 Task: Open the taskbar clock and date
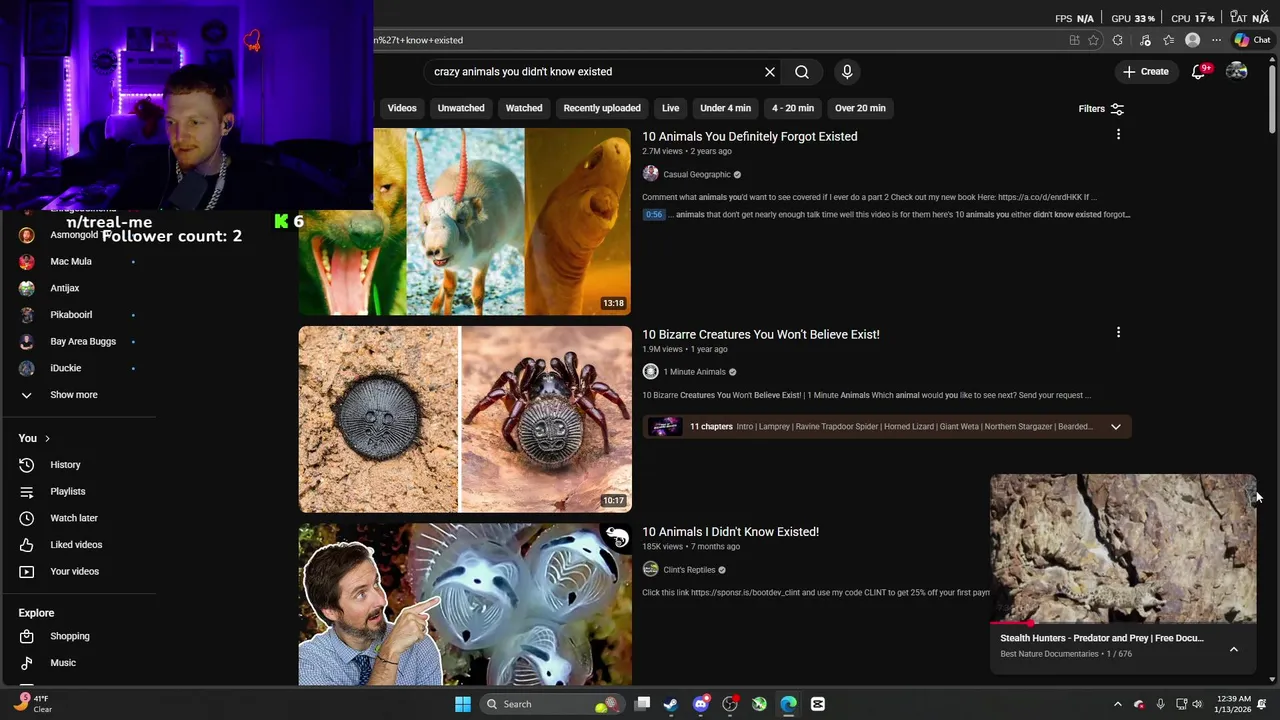(x=1234, y=704)
